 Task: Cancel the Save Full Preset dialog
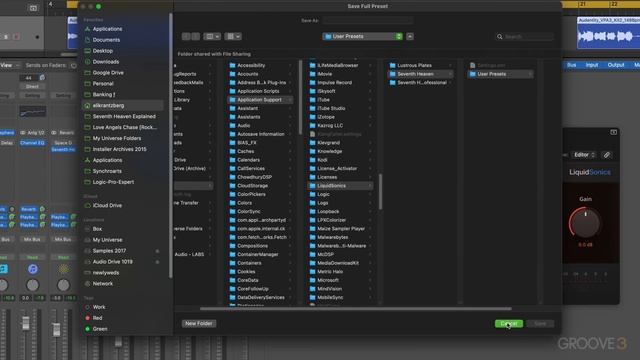coord(509,324)
